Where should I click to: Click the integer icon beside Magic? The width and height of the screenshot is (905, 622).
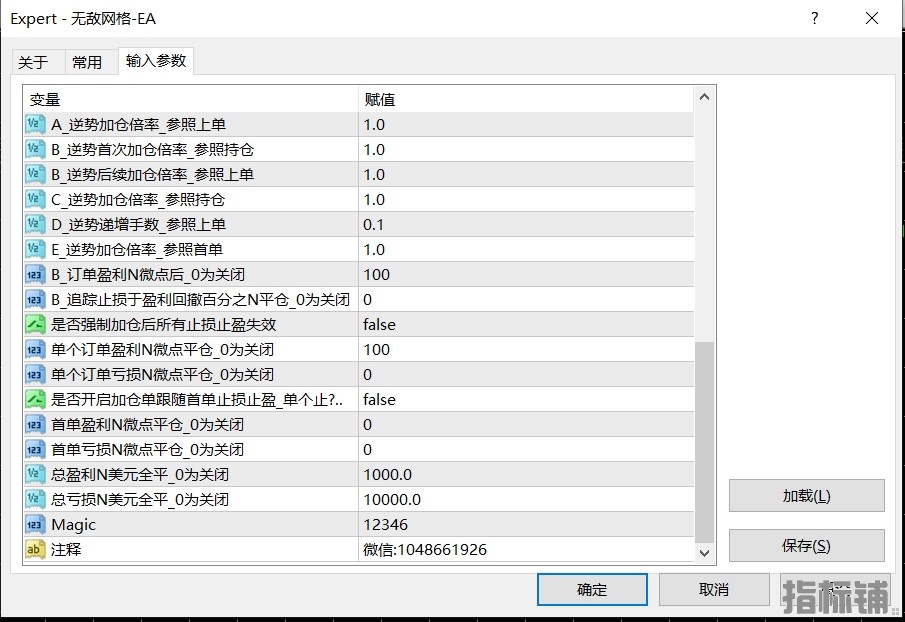35,524
